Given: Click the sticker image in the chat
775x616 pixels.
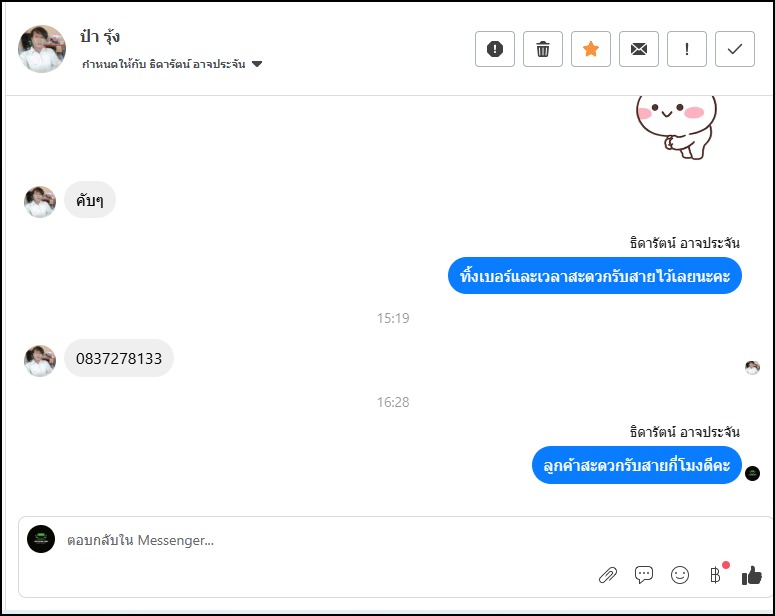Looking at the screenshot, I should point(675,125).
